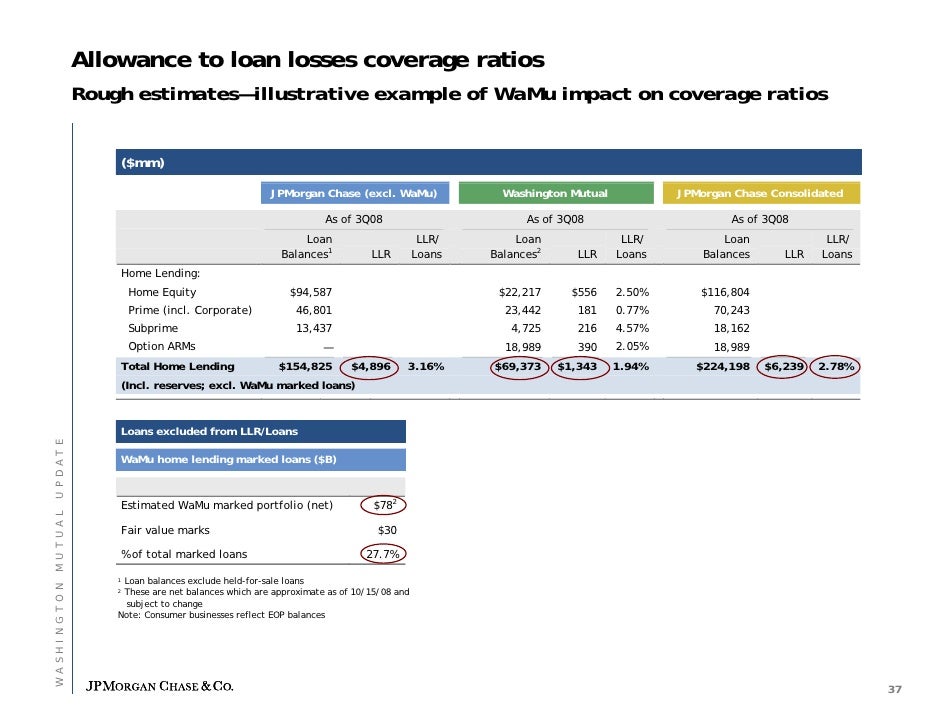942x728 pixels.
Task: Select the green 'Washington Mutual' column header
Action: [556, 193]
